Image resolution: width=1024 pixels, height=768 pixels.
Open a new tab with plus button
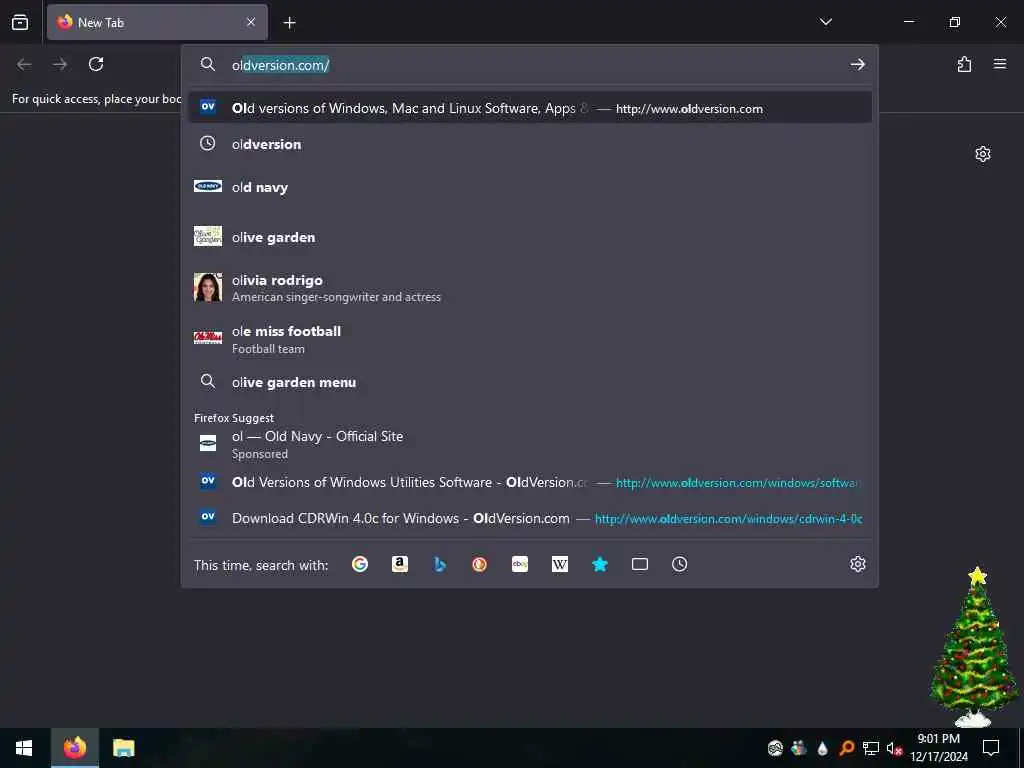pyautogui.click(x=289, y=23)
